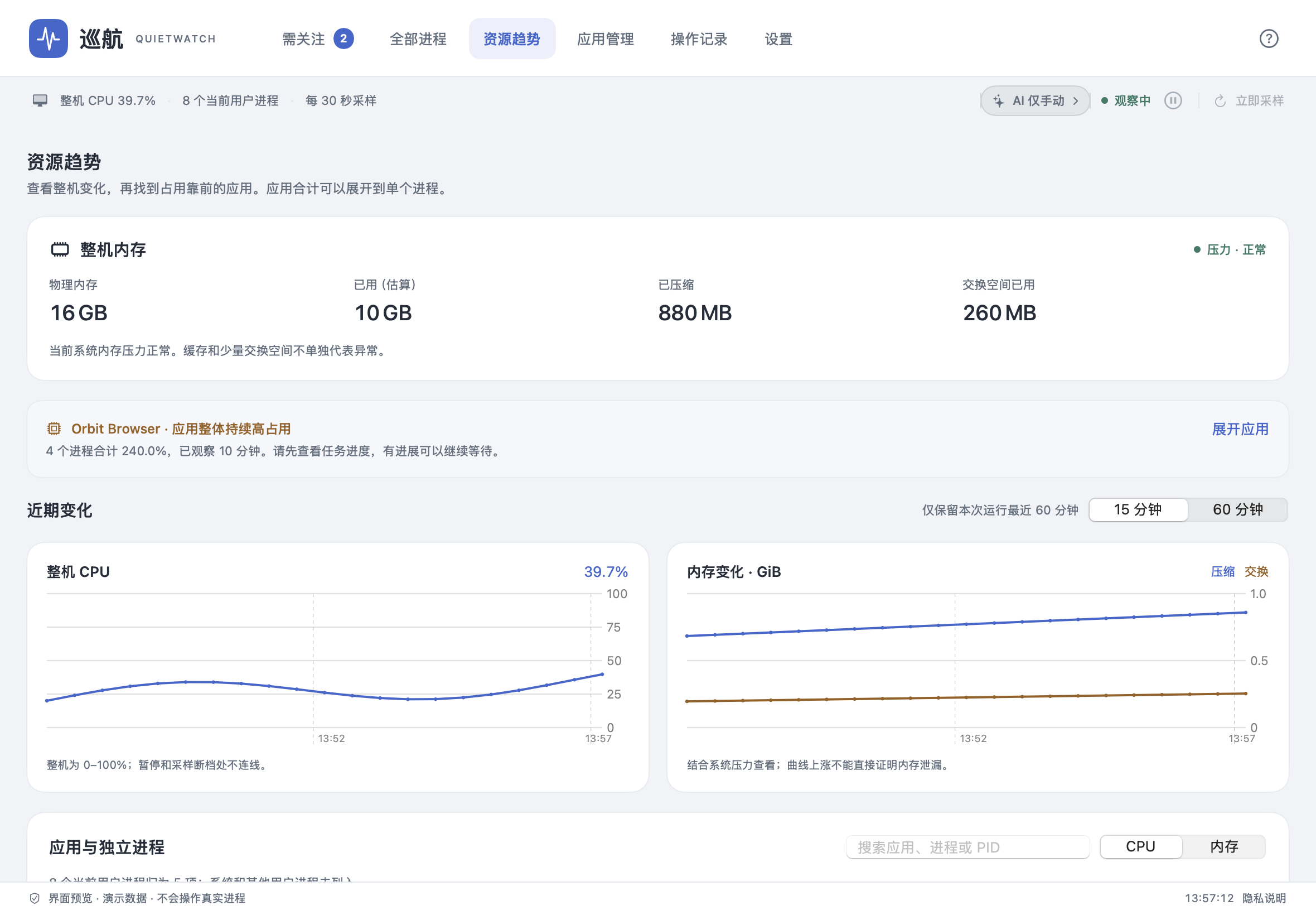Sort applications by 内存
The width and height of the screenshot is (1316, 915).
pos(1224,846)
